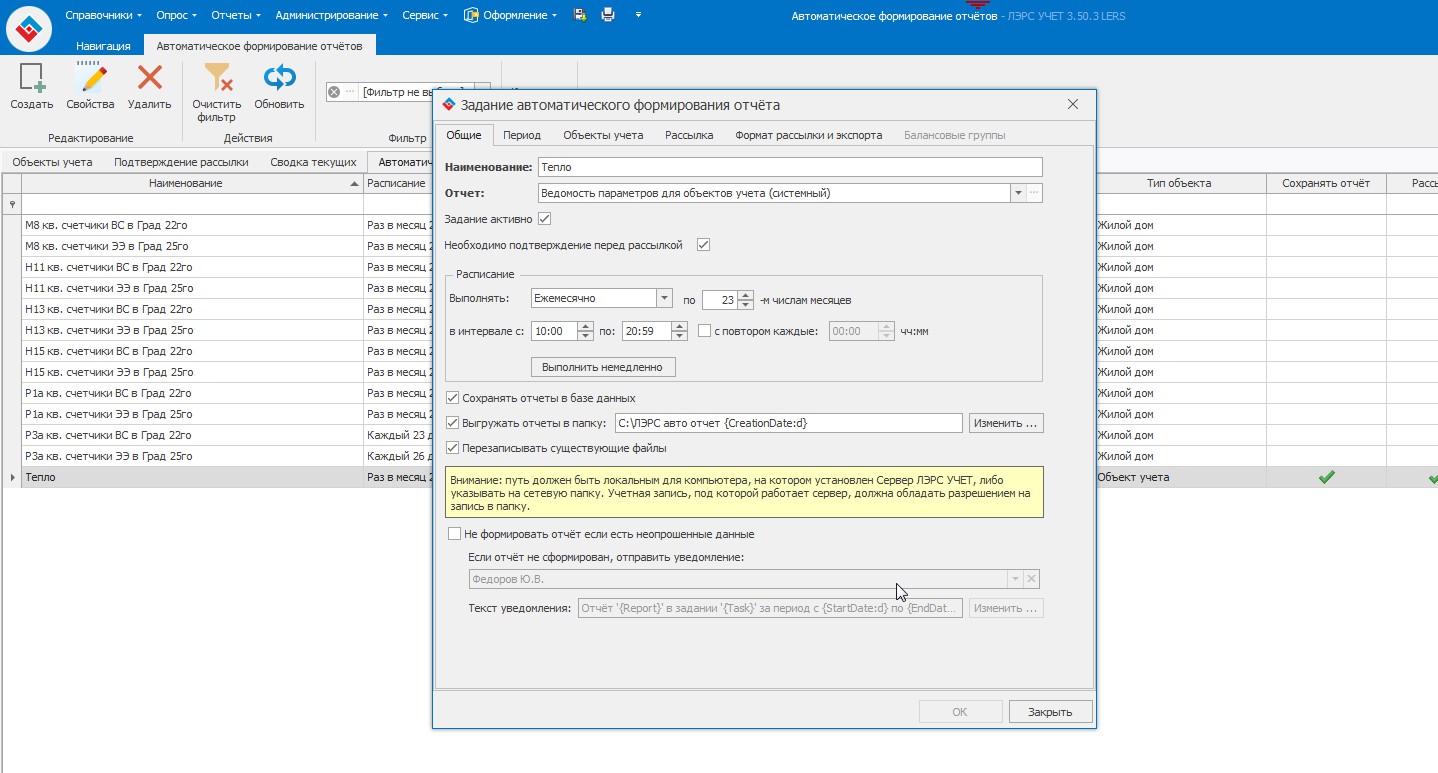
Task: Decrease the interval end time 20:59
Action: point(680,336)
